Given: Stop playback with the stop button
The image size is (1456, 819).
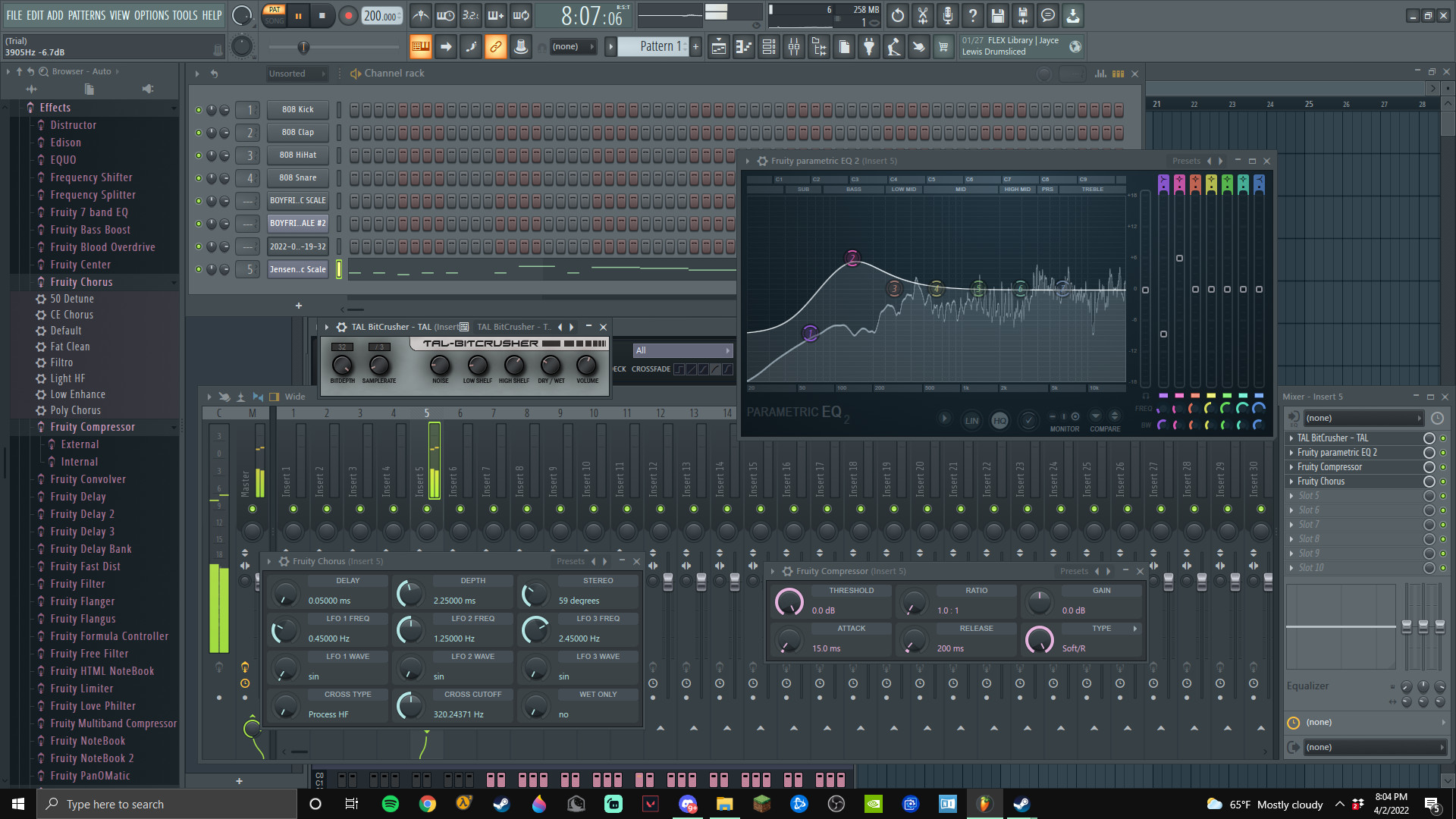Looking at the screenshot, I should [322, 16].
